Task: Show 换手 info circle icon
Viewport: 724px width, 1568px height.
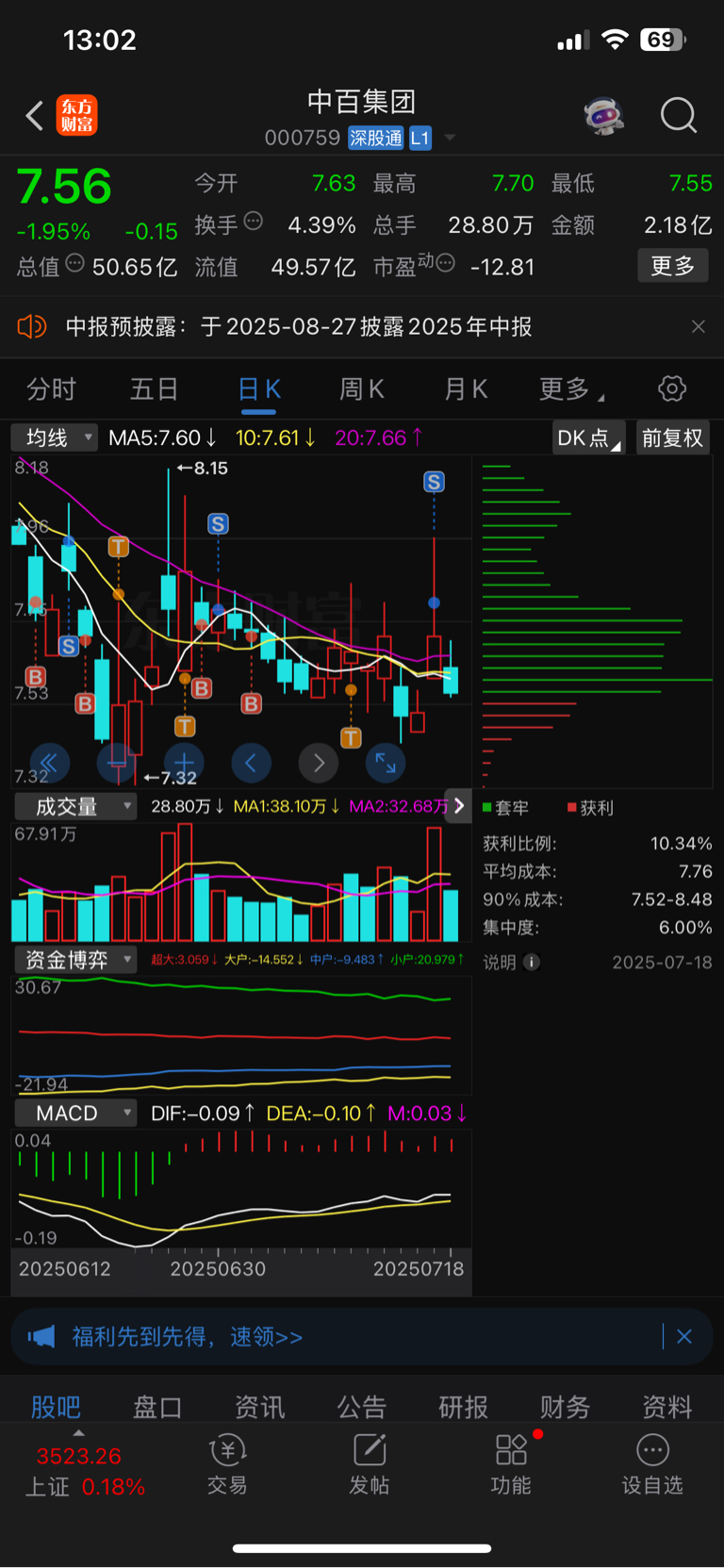Action: coord(253,222)
